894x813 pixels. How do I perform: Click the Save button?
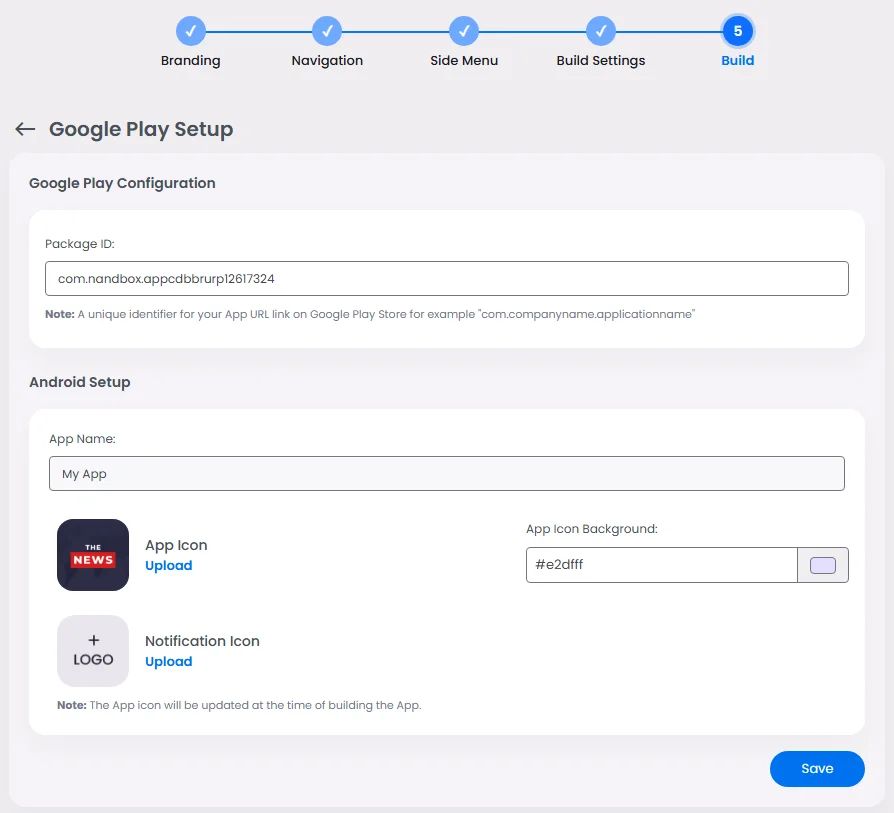(x=817, y=768)
